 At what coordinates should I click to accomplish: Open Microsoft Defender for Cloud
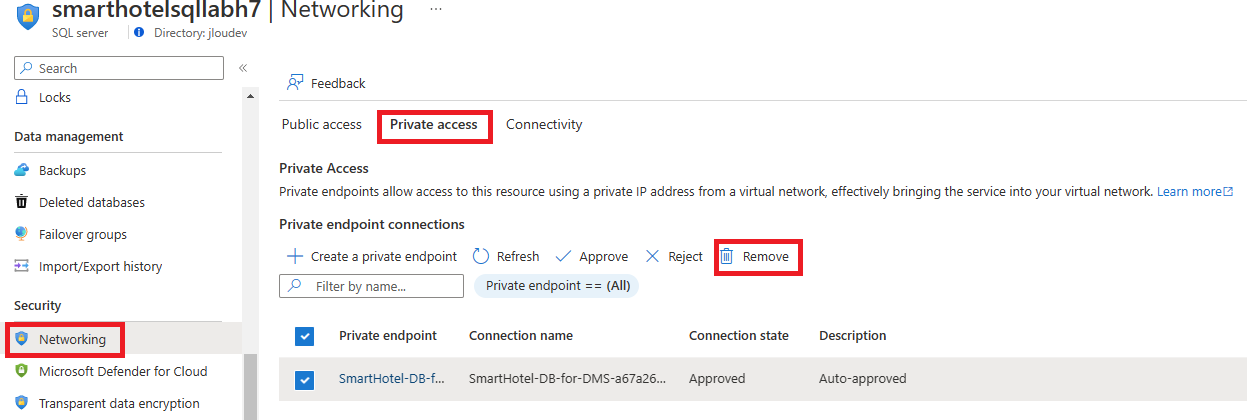tap(123, 371)
